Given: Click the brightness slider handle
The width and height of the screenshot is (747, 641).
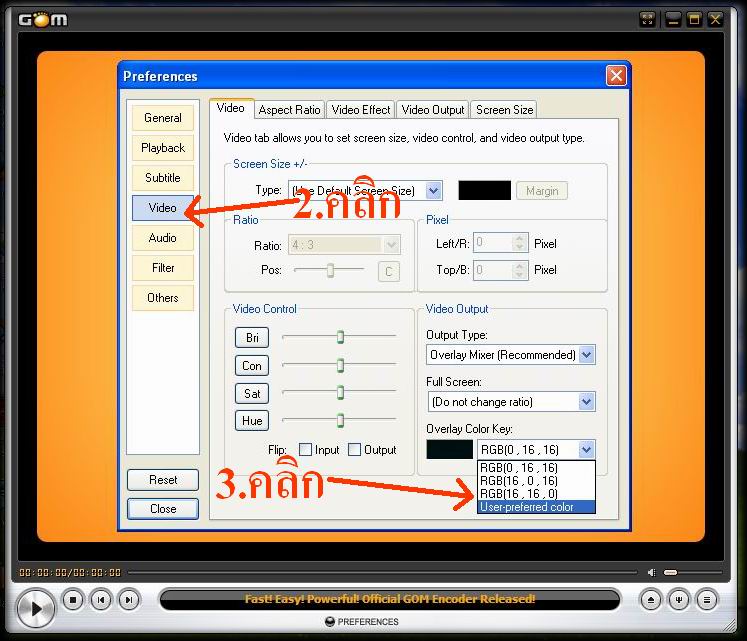Looking at the screenshot, I should pyautogui.click(x=340, y=337).
